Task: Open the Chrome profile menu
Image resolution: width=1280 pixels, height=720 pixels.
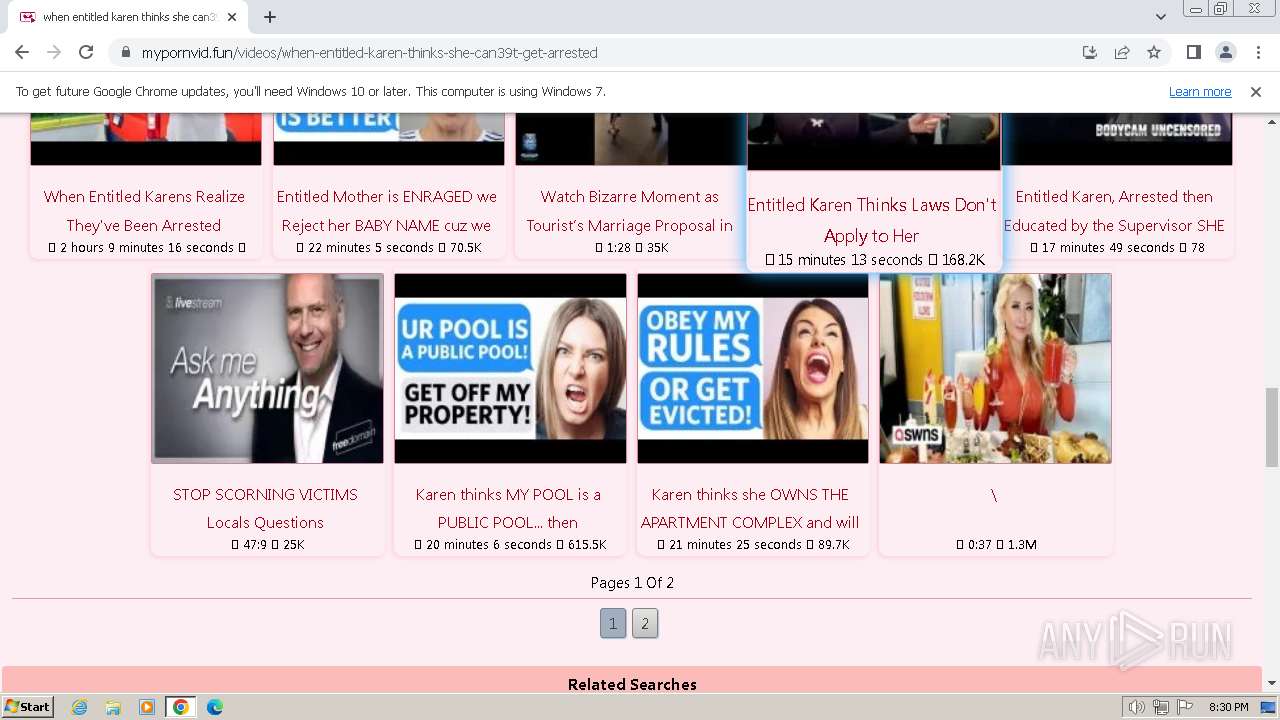Action: [x=1225, y=52]
